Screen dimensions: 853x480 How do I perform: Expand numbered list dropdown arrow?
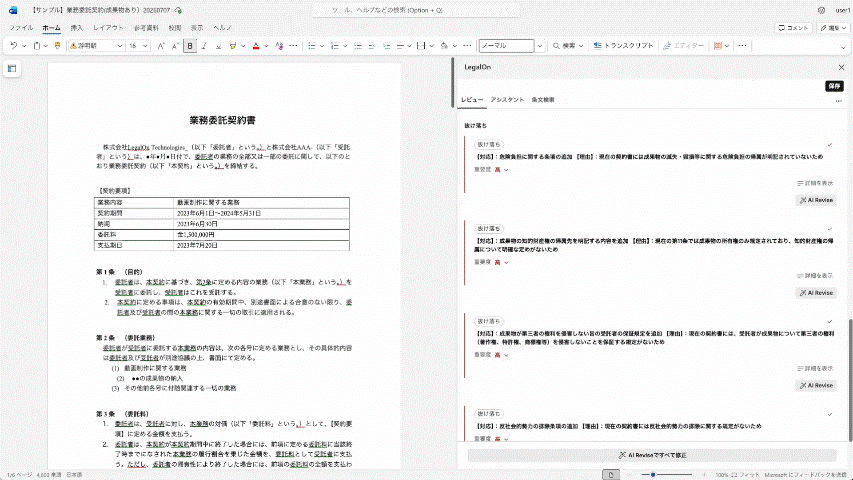click(x=345, y=46)
